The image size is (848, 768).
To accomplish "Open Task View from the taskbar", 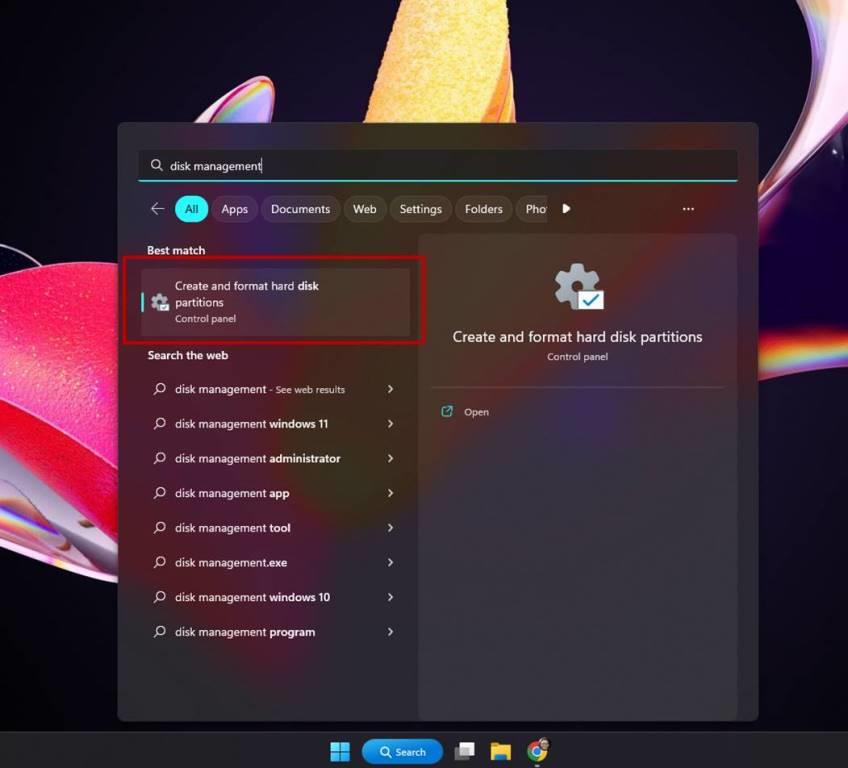I will (x=465, y=752).
